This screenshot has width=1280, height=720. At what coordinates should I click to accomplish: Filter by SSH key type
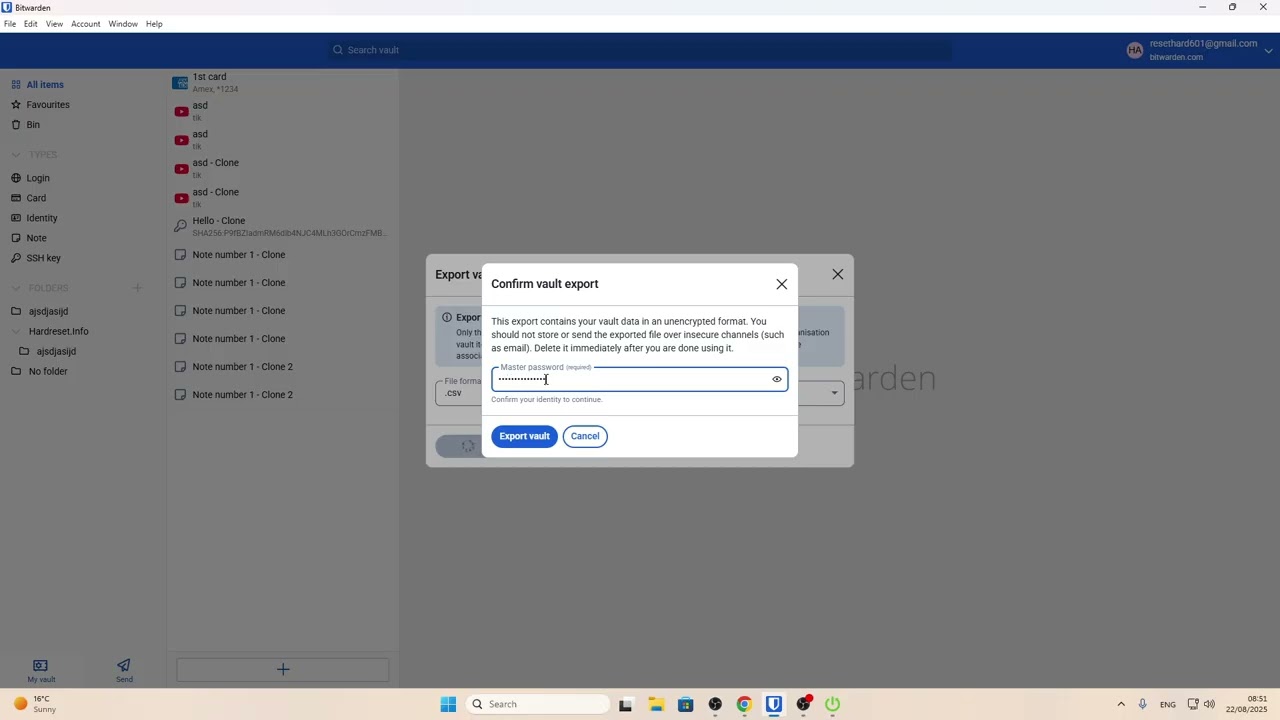[x=43, y=258]
